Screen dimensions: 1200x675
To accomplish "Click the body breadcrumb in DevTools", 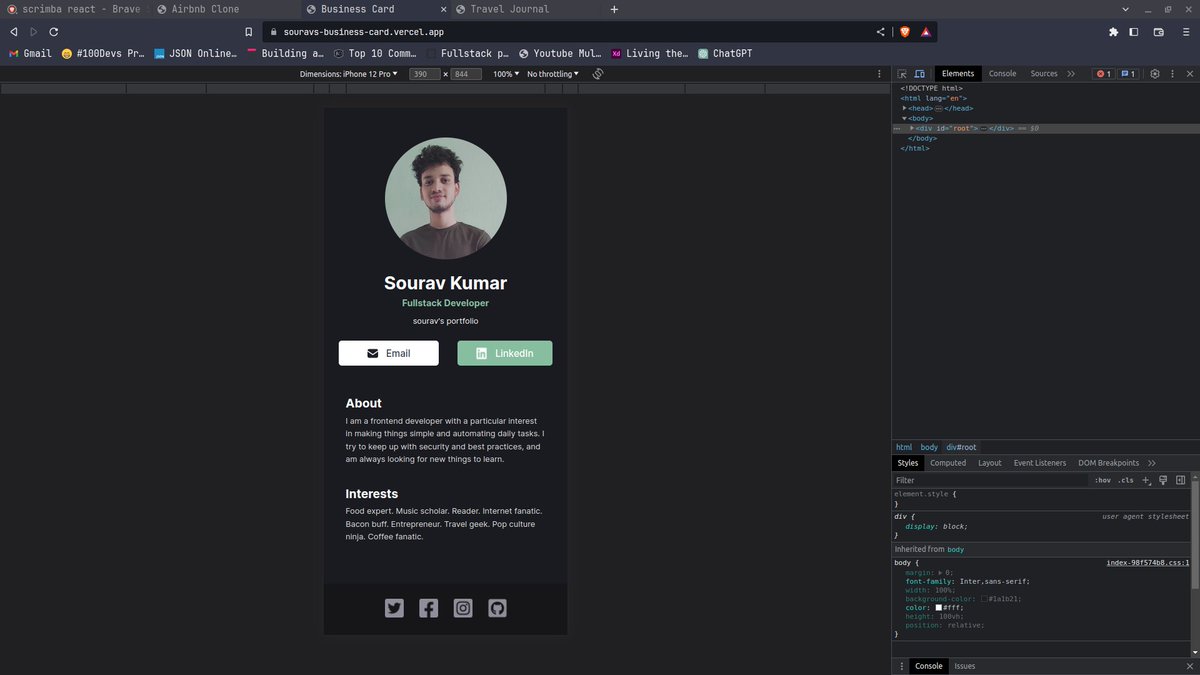I will click(x=929, y=447).
